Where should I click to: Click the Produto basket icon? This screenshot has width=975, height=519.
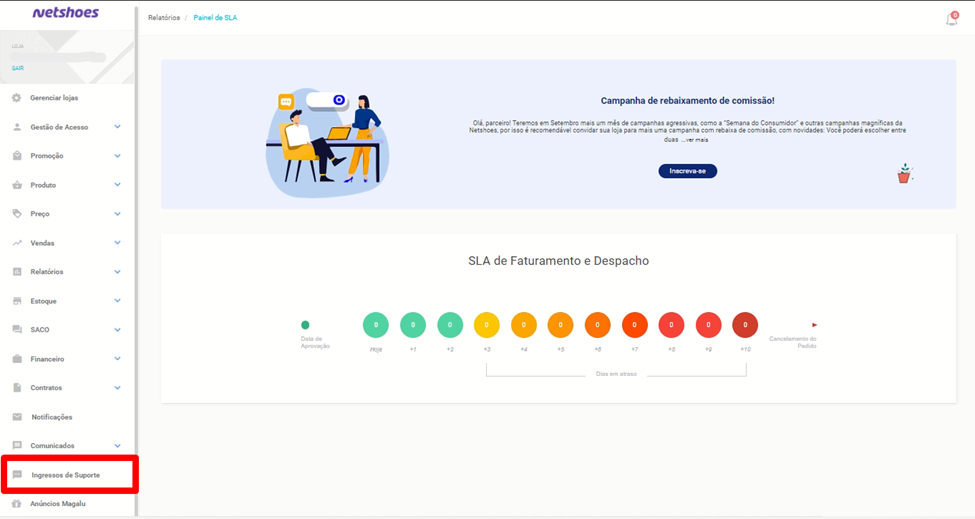17,185
